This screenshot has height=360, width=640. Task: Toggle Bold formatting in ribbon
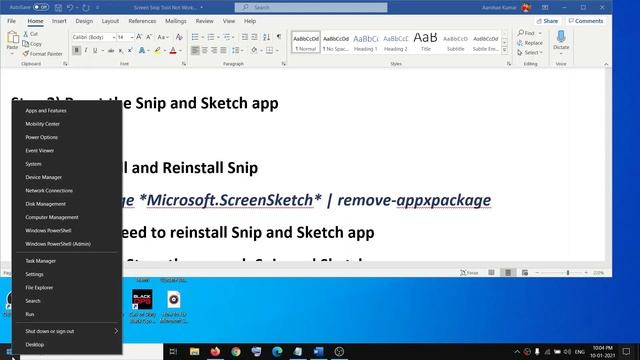[76, 50]
